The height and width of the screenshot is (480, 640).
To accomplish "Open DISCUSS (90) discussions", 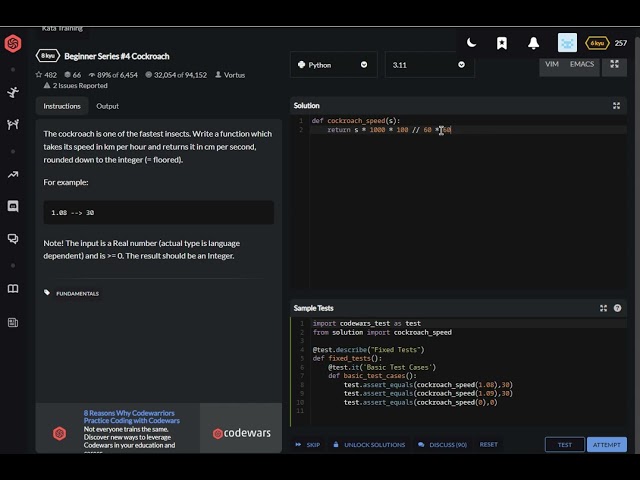I will point(442,444).
